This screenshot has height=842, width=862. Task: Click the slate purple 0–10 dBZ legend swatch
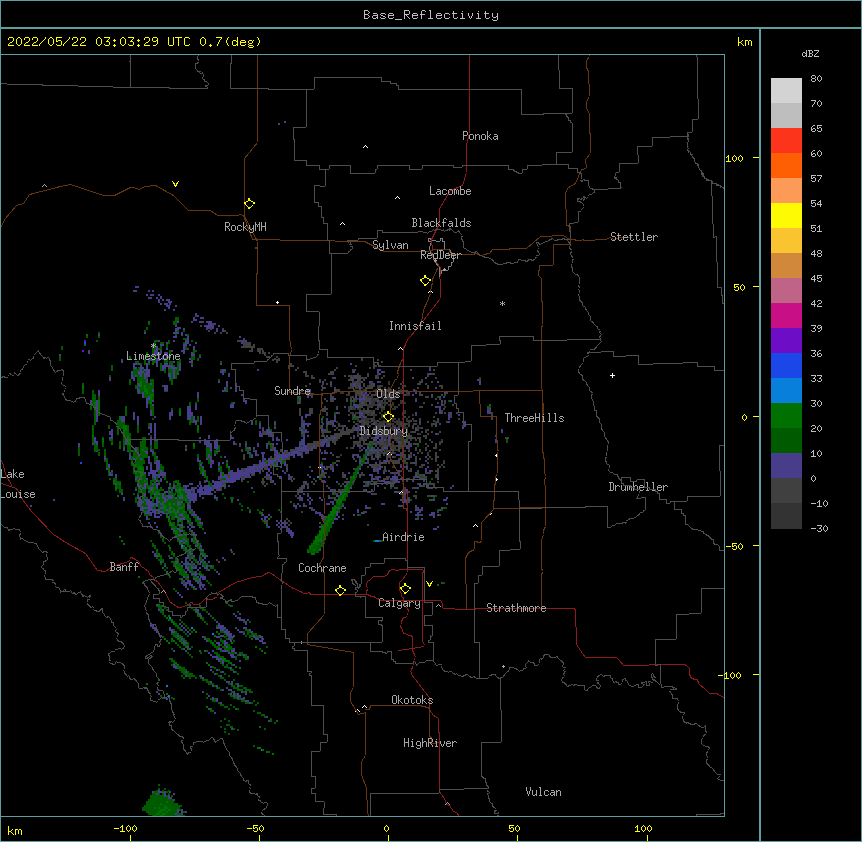786,466
